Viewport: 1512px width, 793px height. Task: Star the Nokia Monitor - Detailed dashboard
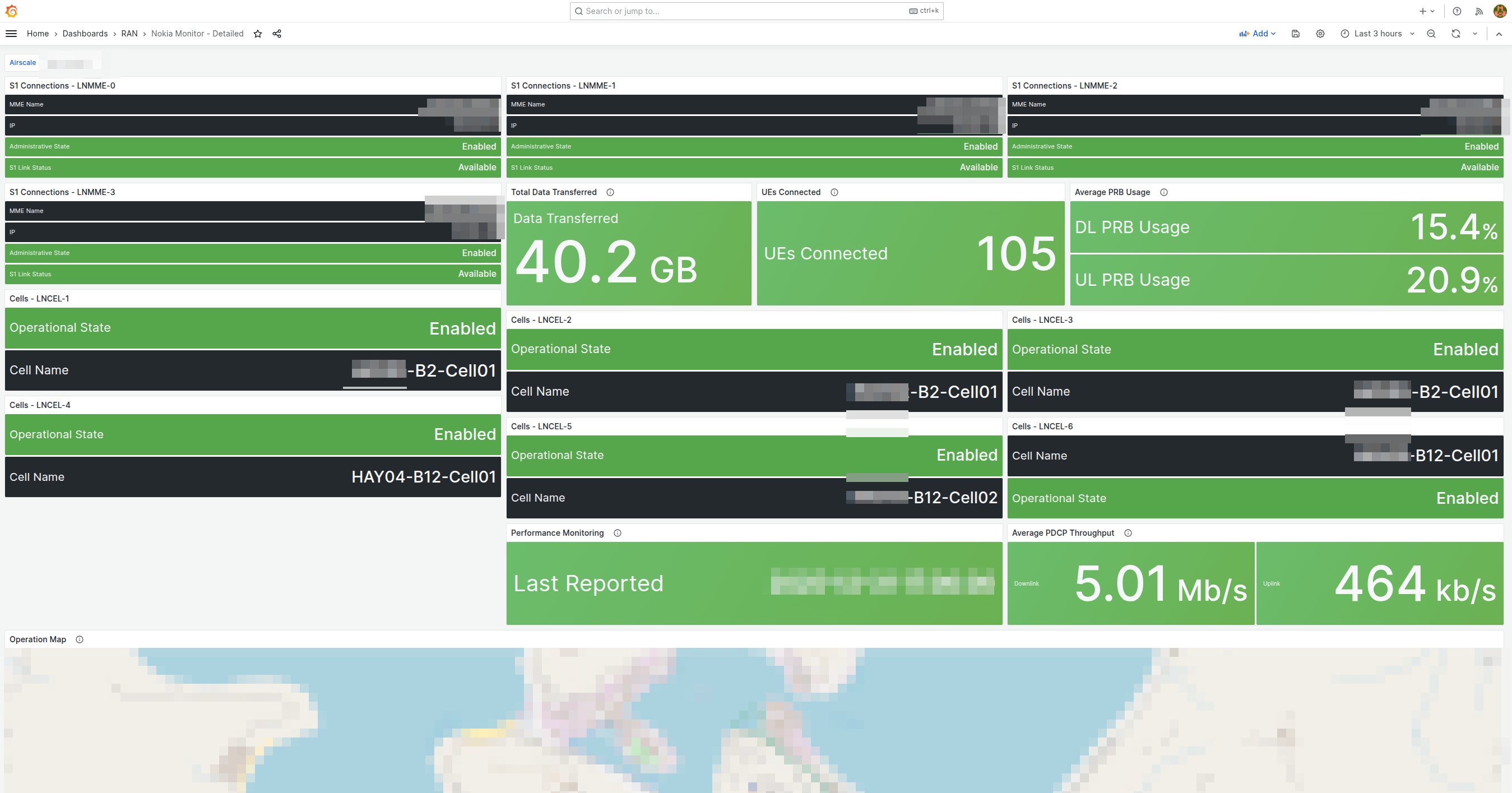[x=258, y=34]
